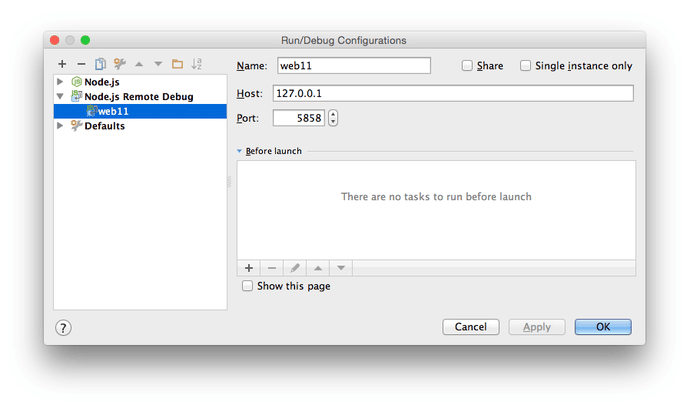The width and height of the screenshot is (700, 402).
Task: Sort configurations alphabetically
Action: (x=196, y=64)
